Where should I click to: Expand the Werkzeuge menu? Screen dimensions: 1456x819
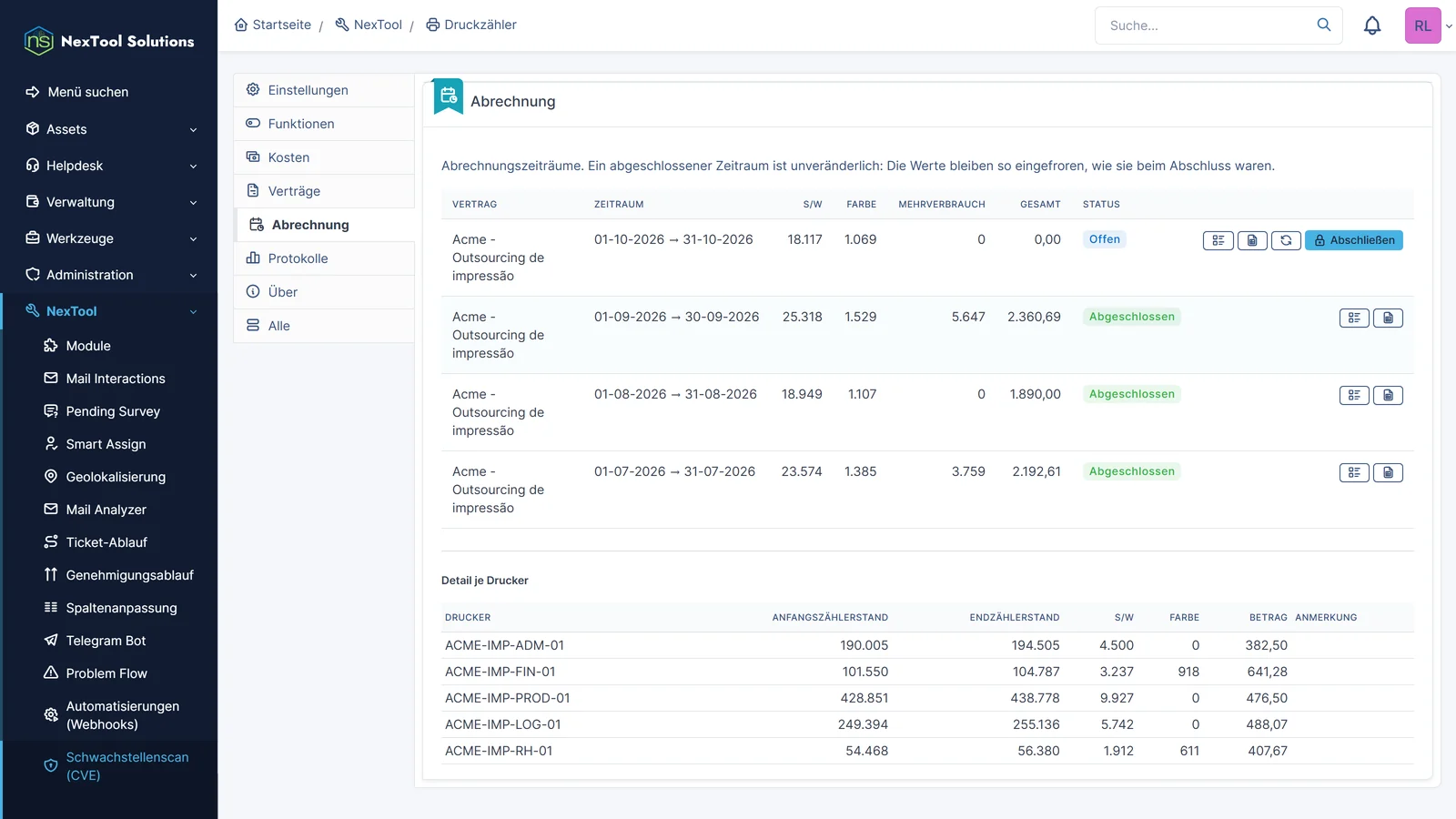click(109, 238)
